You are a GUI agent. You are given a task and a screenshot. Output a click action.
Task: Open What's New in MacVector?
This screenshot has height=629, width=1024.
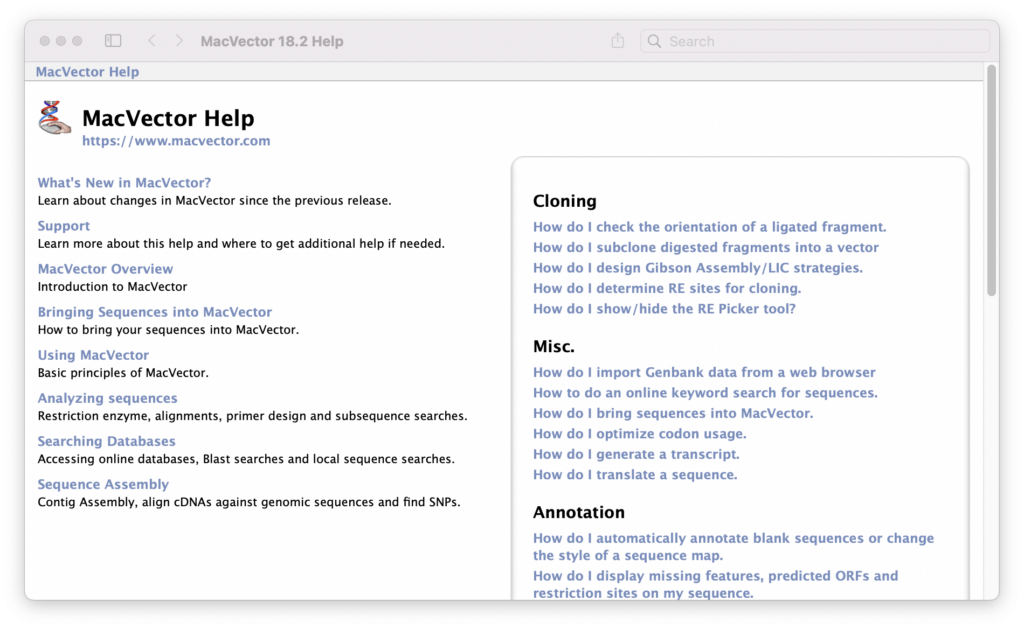[124, 183]
